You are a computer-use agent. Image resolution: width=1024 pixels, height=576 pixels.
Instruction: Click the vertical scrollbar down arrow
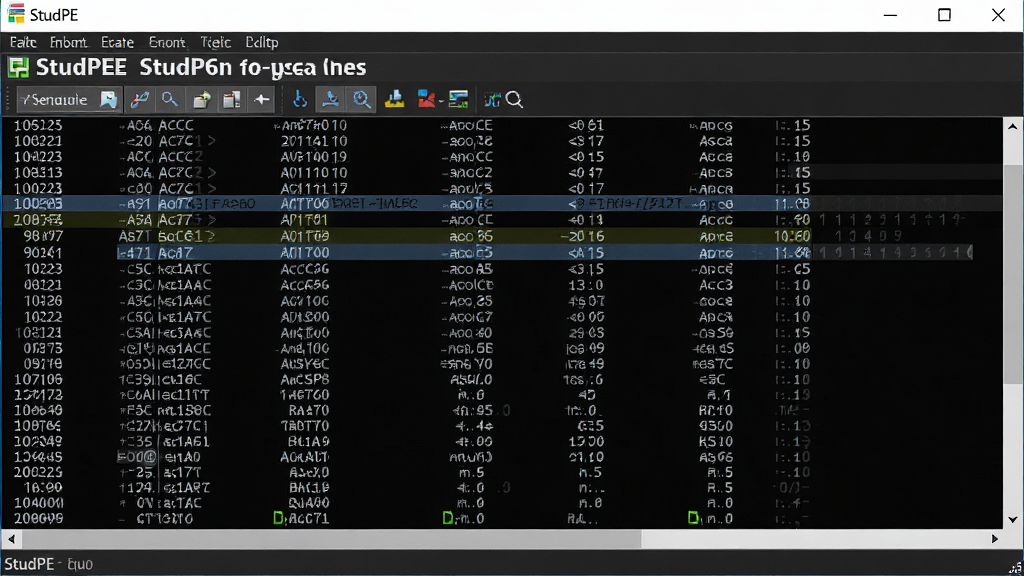coord(1013,520)
